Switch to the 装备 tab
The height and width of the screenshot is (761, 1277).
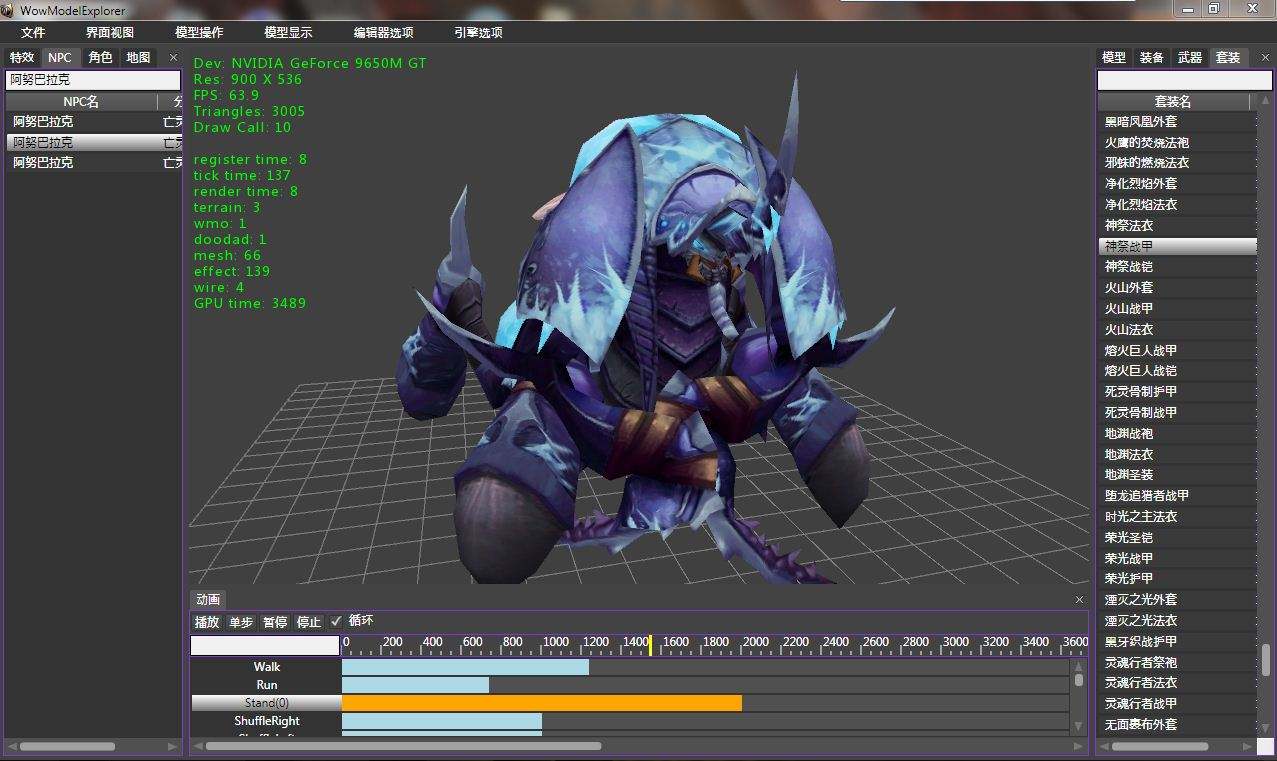(x=1152, y=57)
